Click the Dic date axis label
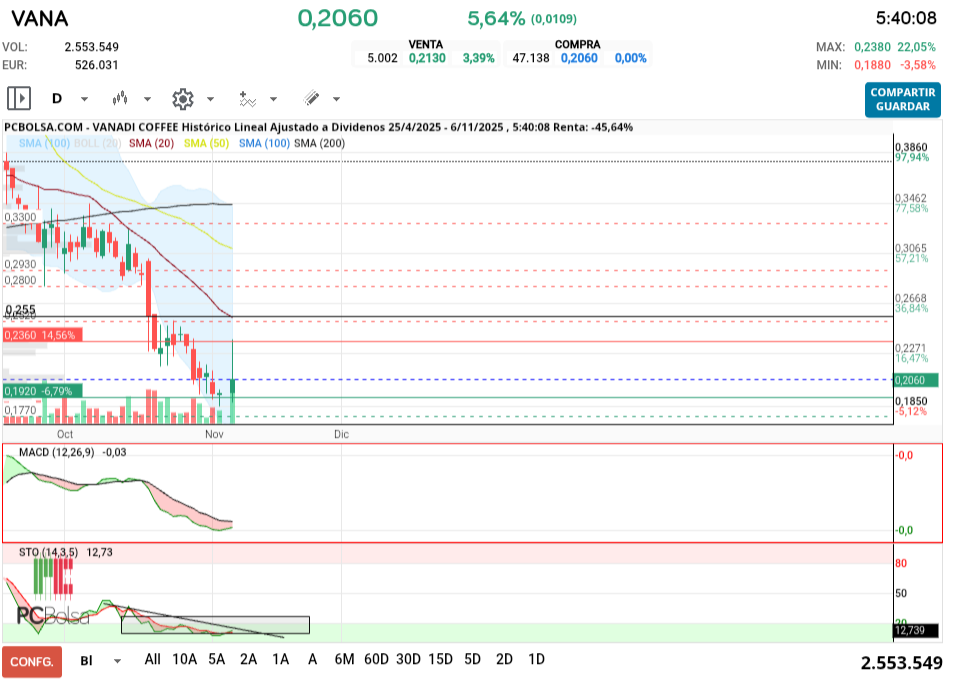956x683 pixels. click(341, 434)
